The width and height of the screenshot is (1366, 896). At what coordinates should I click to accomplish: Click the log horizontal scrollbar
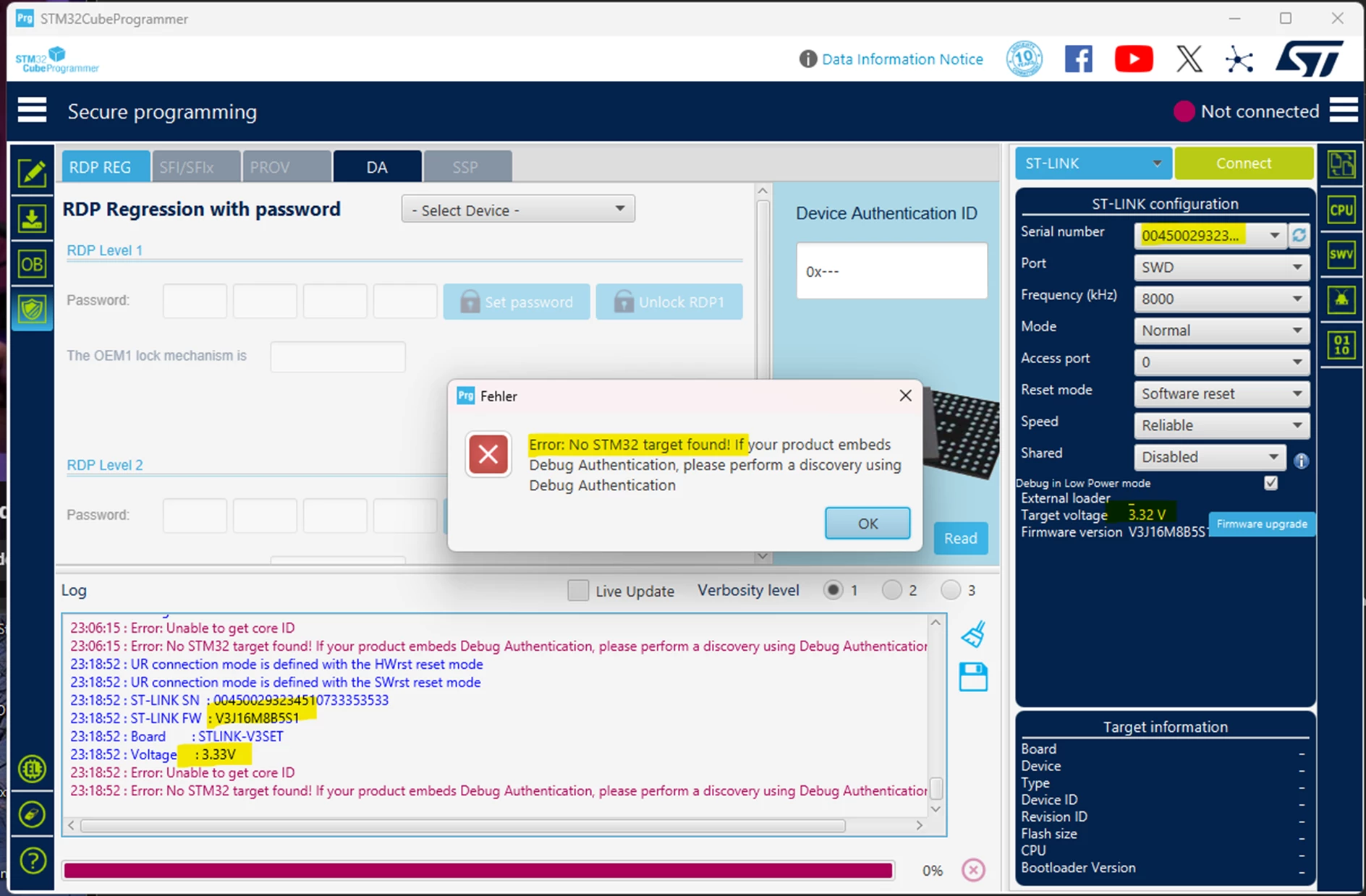point(463,825)
